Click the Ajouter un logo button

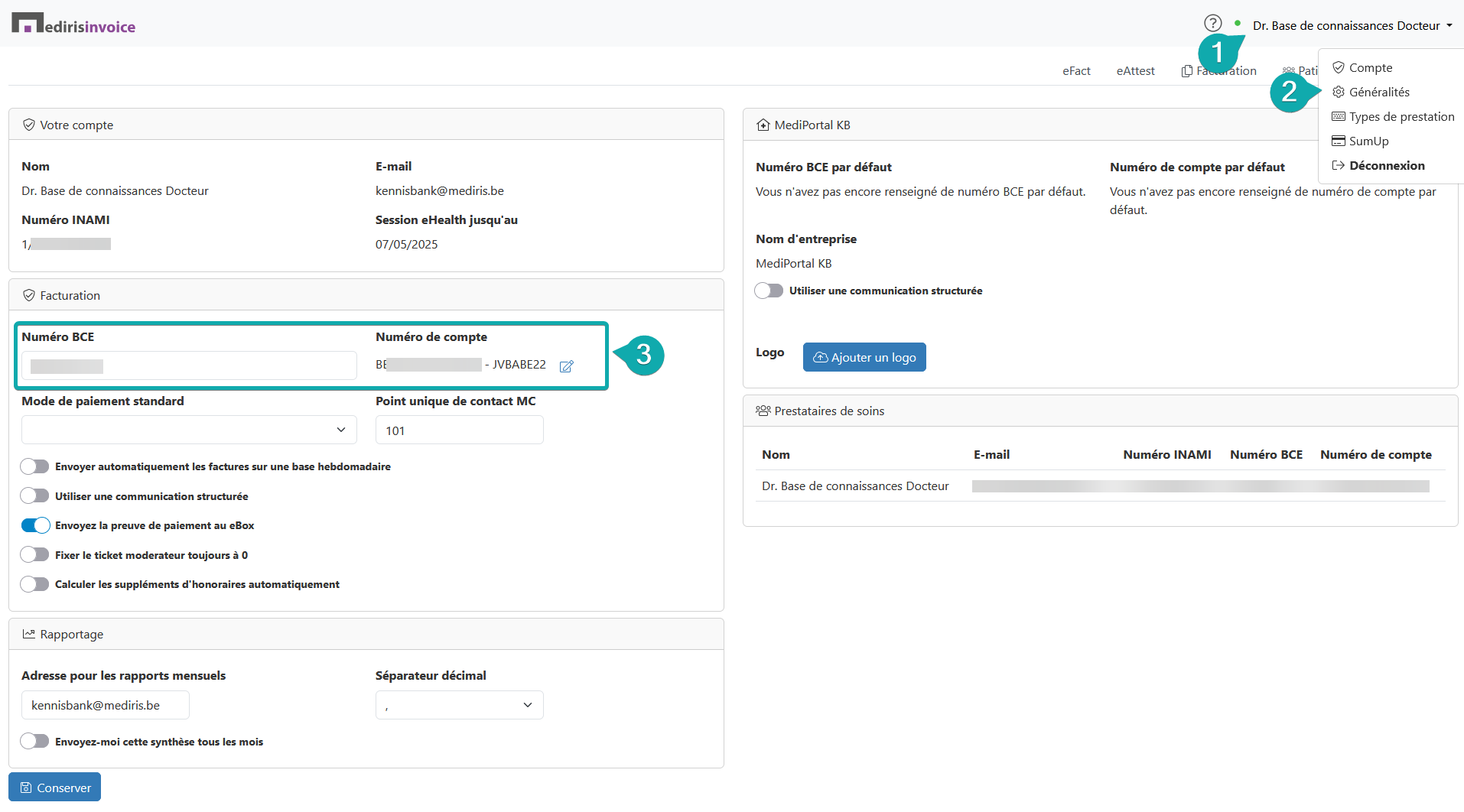[864, 357]
